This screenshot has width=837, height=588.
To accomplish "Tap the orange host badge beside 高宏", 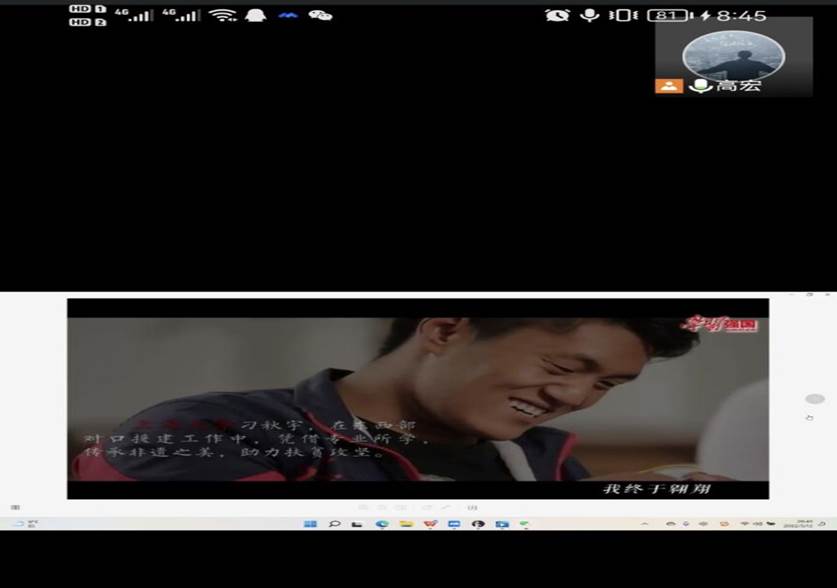I will point(669,86).
